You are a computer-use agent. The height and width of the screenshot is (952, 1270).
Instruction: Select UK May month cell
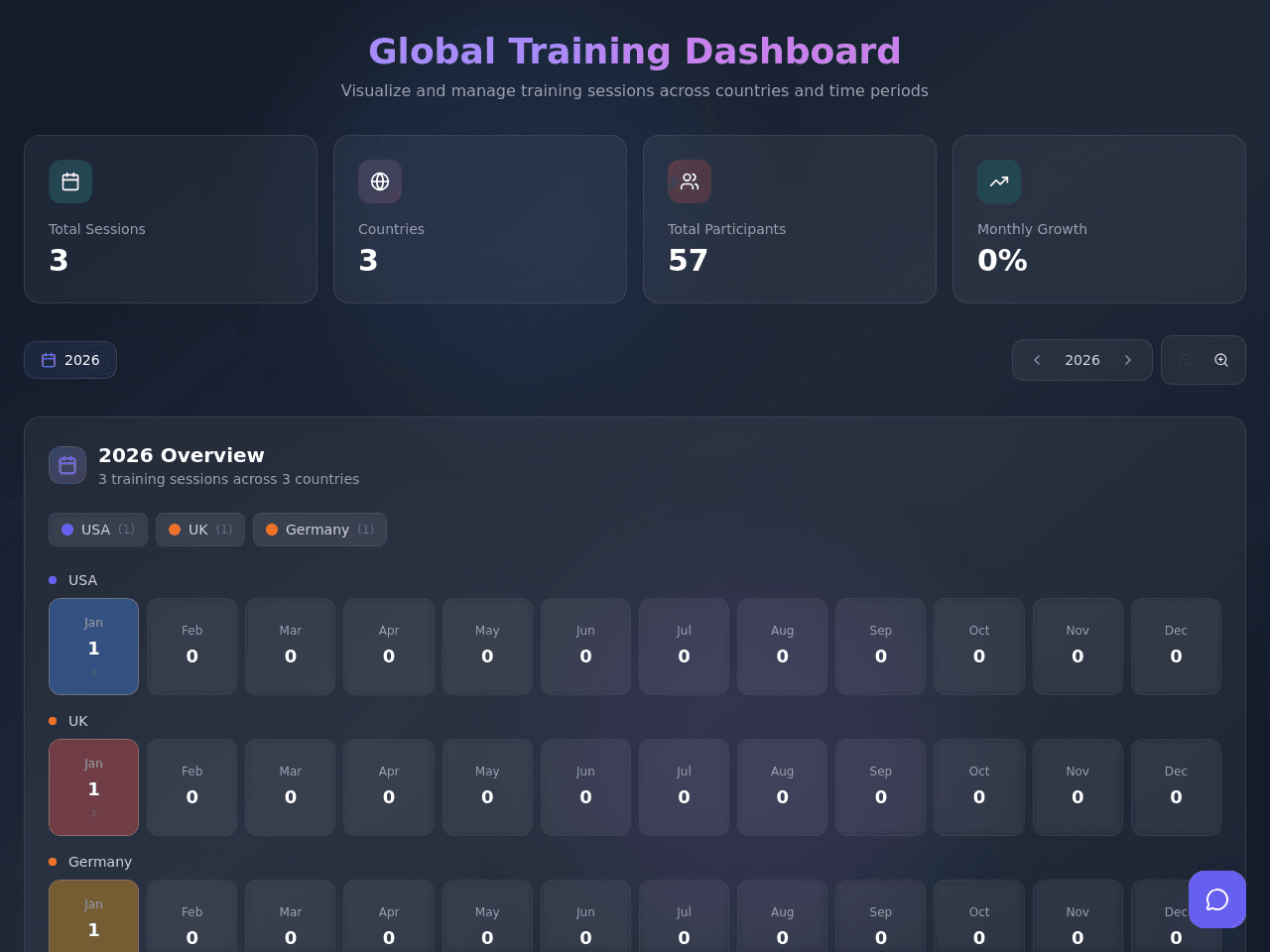click(487, 787)
